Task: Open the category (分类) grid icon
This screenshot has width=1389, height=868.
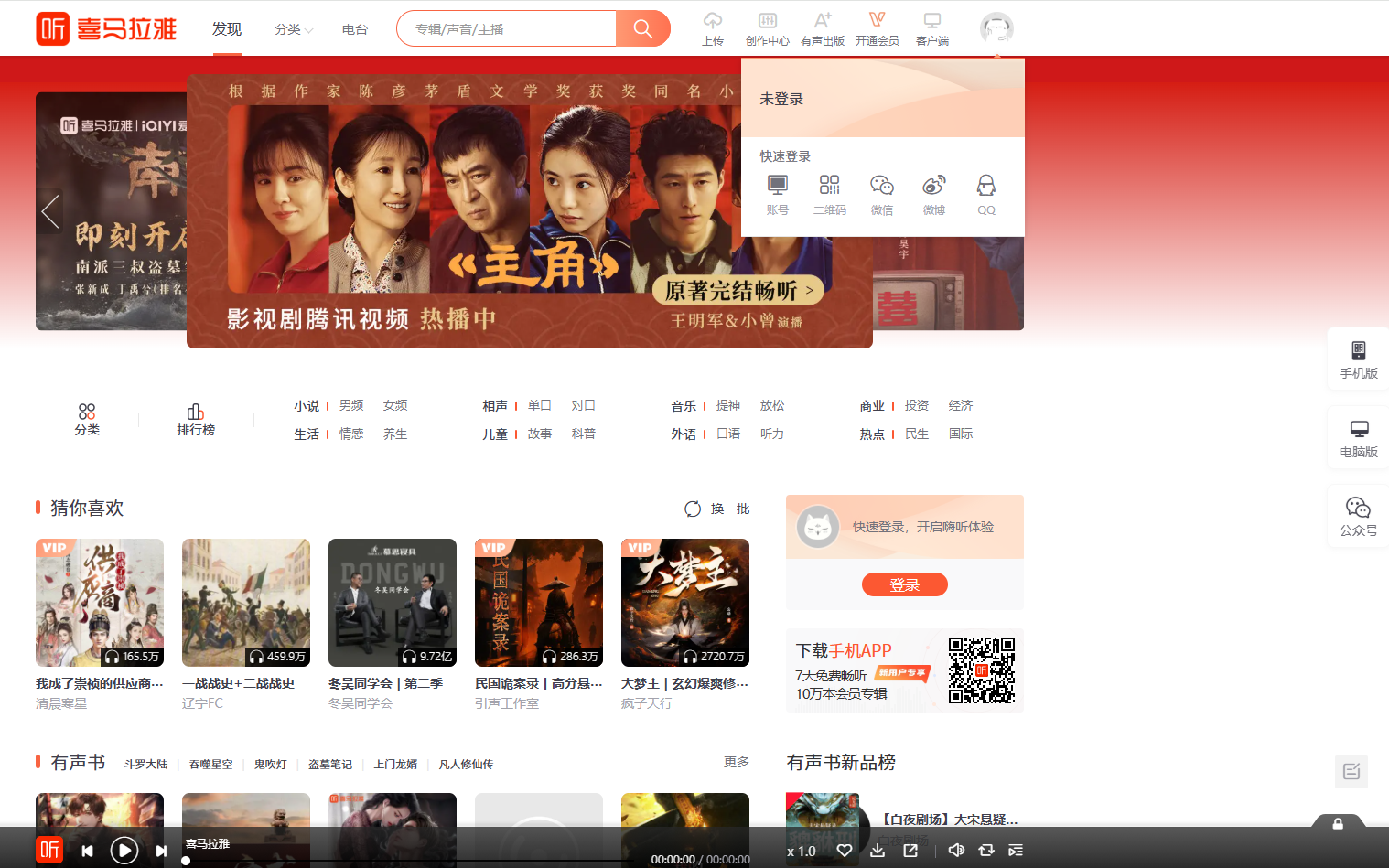Action: tap(87, 420)
